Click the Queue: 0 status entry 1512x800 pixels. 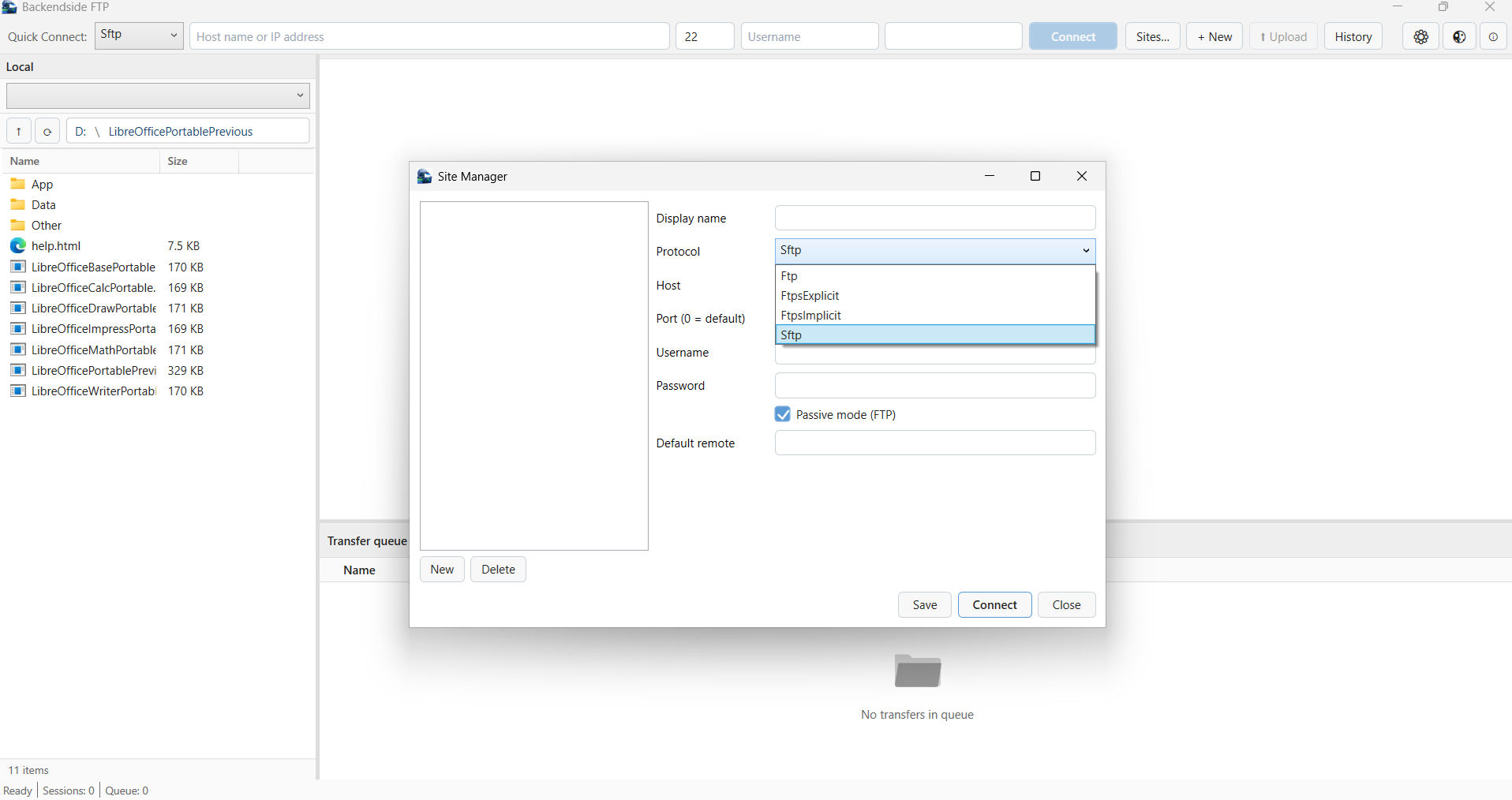[127, 791]
